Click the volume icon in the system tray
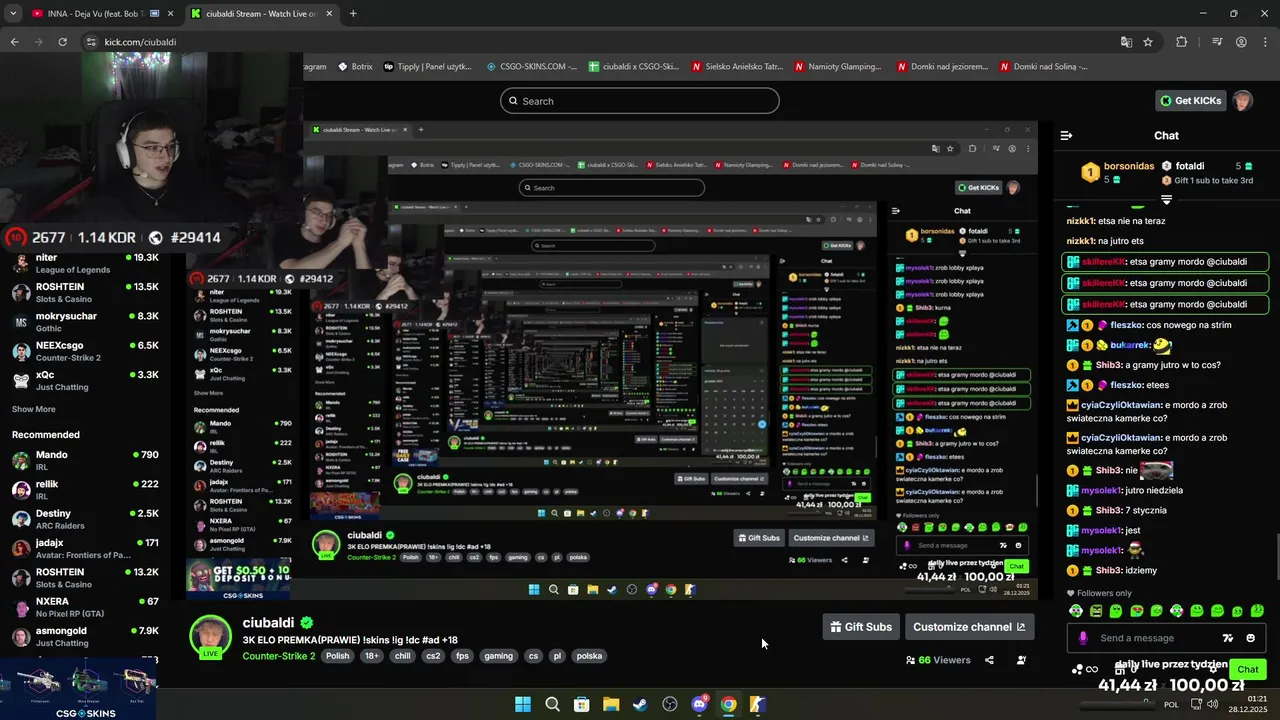Viewport: 1280px width, 720px height. [x=1211, y=704]
